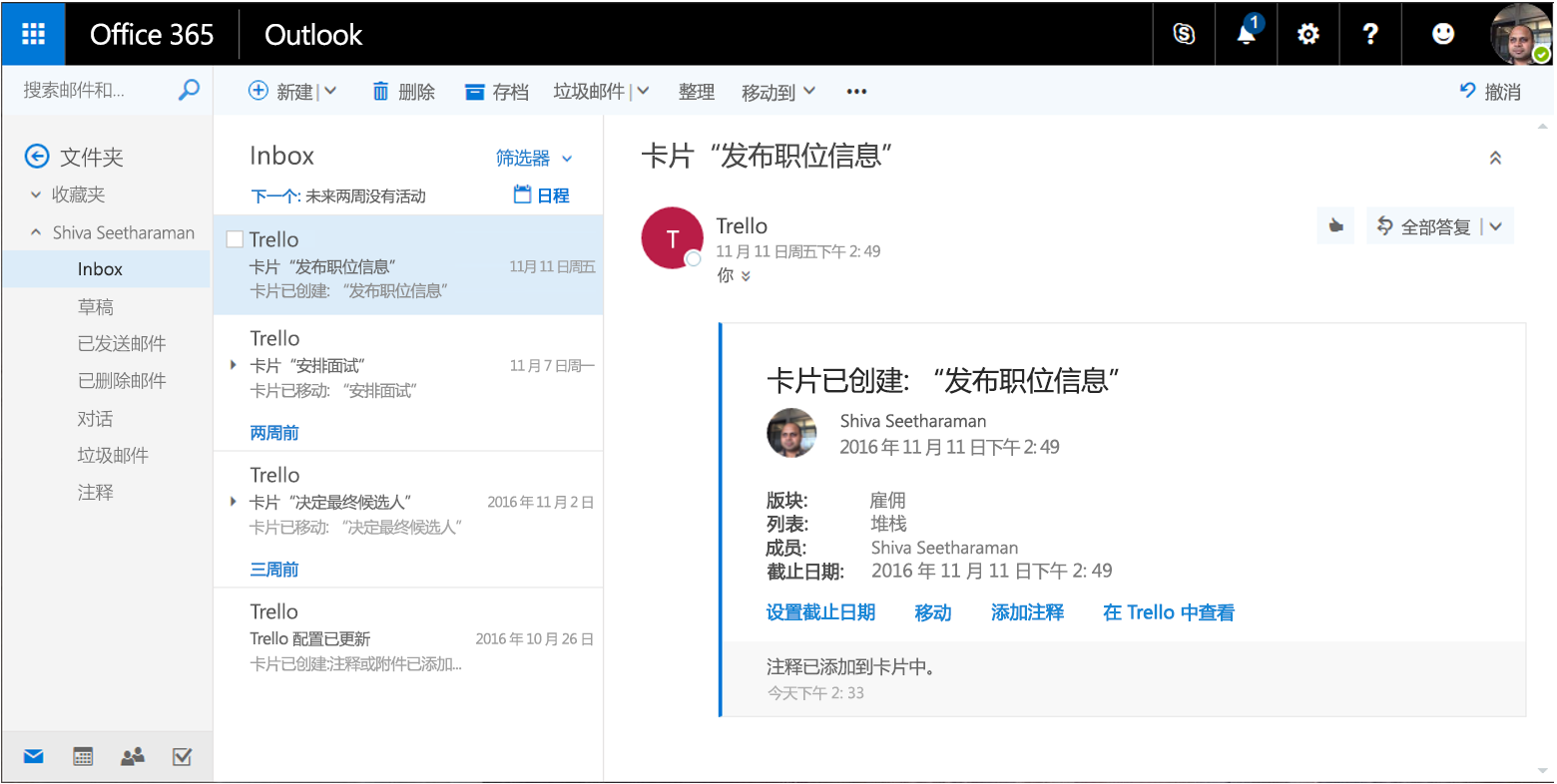The width and height of the screenshot is (1557, 784).
Task: Click the 新建 plus icon
Action: (258, 91)
